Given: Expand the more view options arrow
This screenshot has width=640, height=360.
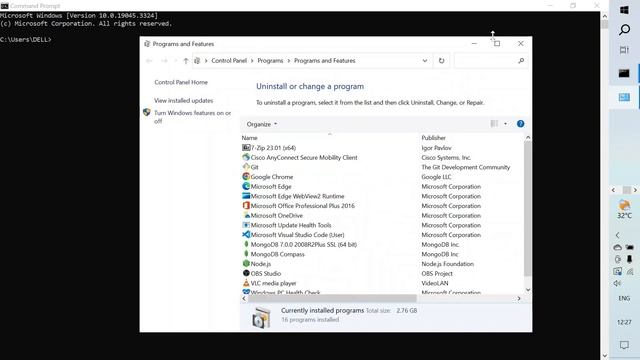Looking at the screenshot, I should (505, 124).
